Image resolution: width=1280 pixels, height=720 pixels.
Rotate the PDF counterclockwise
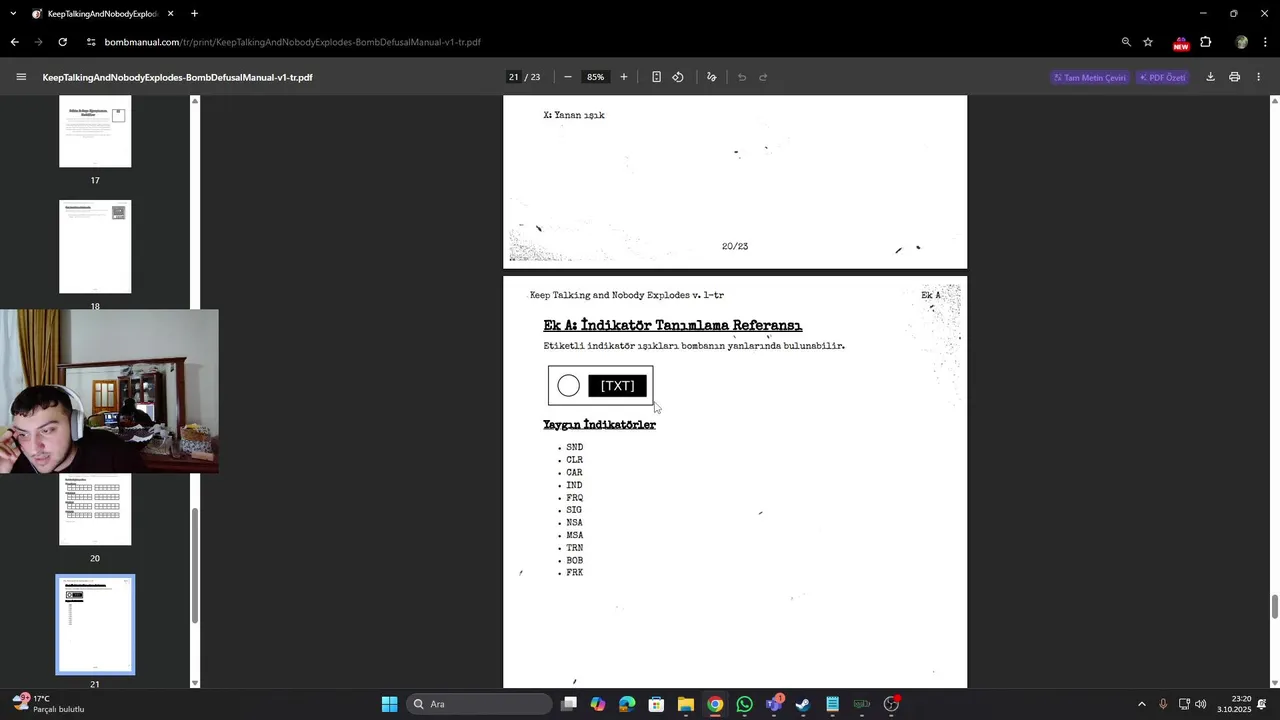click(x=678, y=77)
